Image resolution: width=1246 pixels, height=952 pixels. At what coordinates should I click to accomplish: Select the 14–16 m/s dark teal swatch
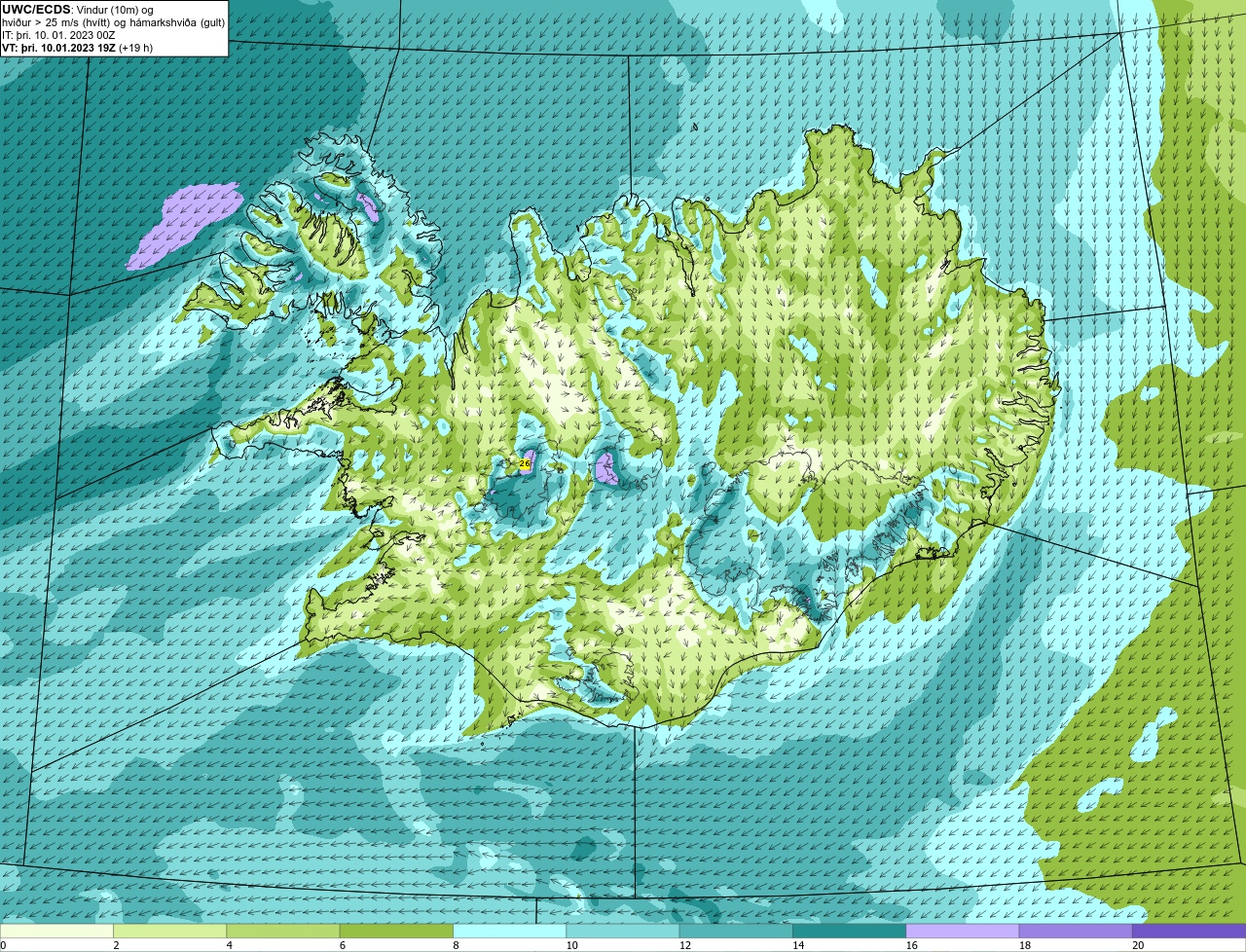click(x=850, y=931)
